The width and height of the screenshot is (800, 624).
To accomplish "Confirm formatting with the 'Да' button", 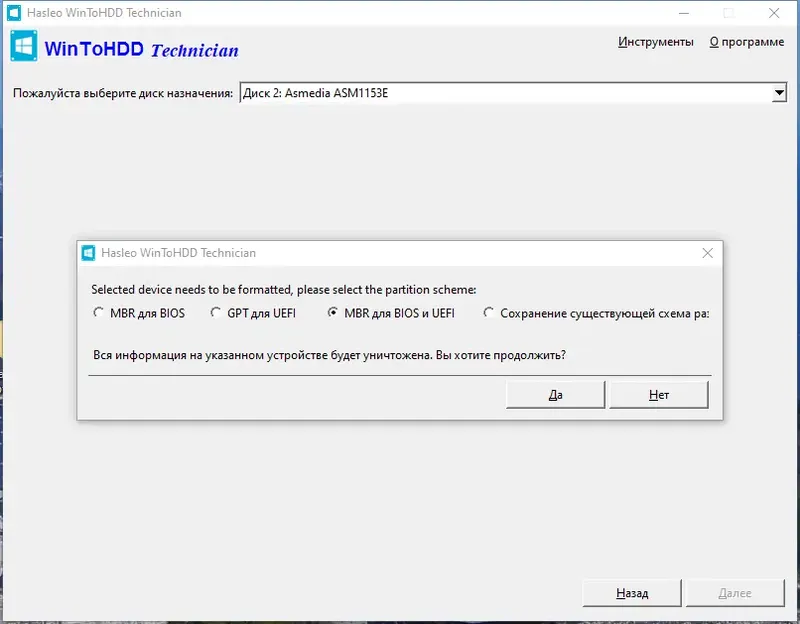I will [x=555, y=394].
